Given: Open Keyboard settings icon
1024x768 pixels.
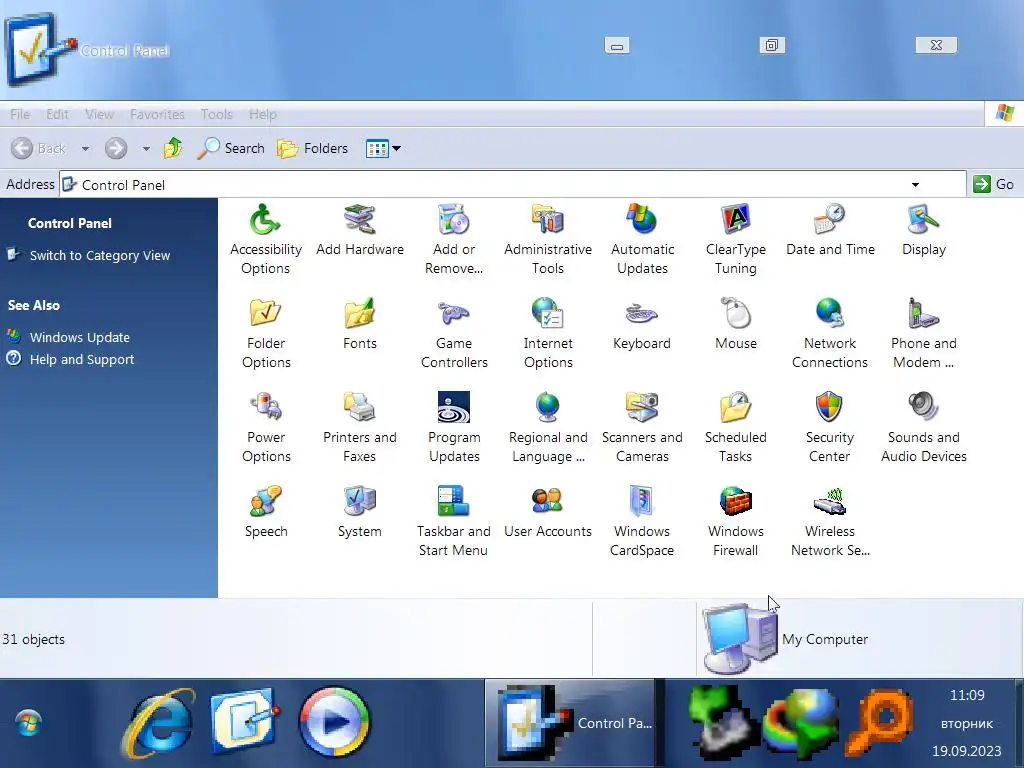Looking at the screenshot, I should (642, 324).
